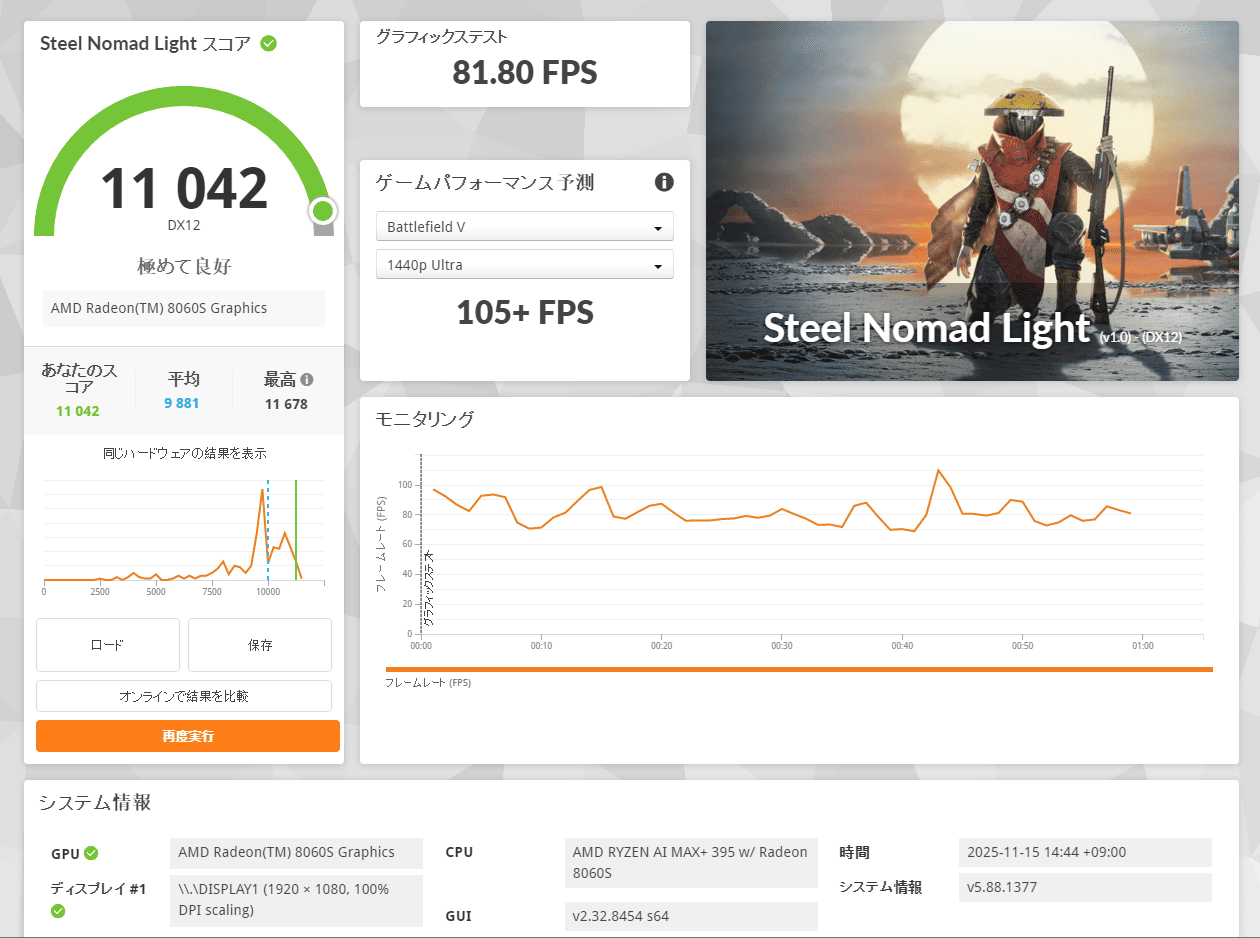Click the 平均 score value 9 881
The height and width of the screenshot is (938, 1260).
tap(183, 404)
